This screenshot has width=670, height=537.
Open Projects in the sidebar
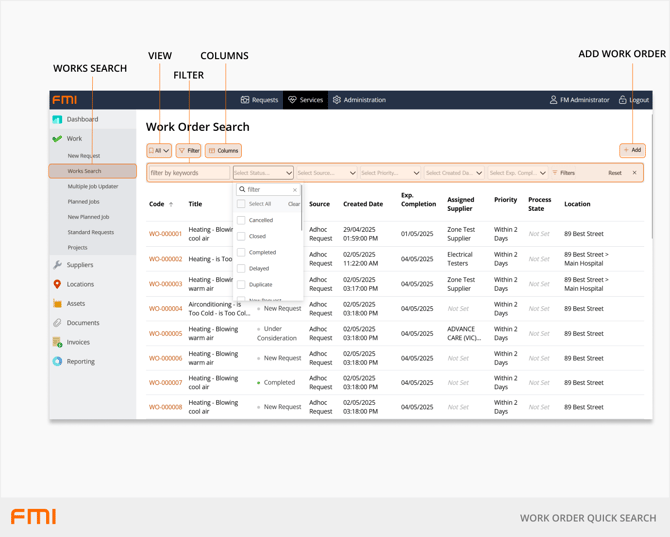pos(77,247)
